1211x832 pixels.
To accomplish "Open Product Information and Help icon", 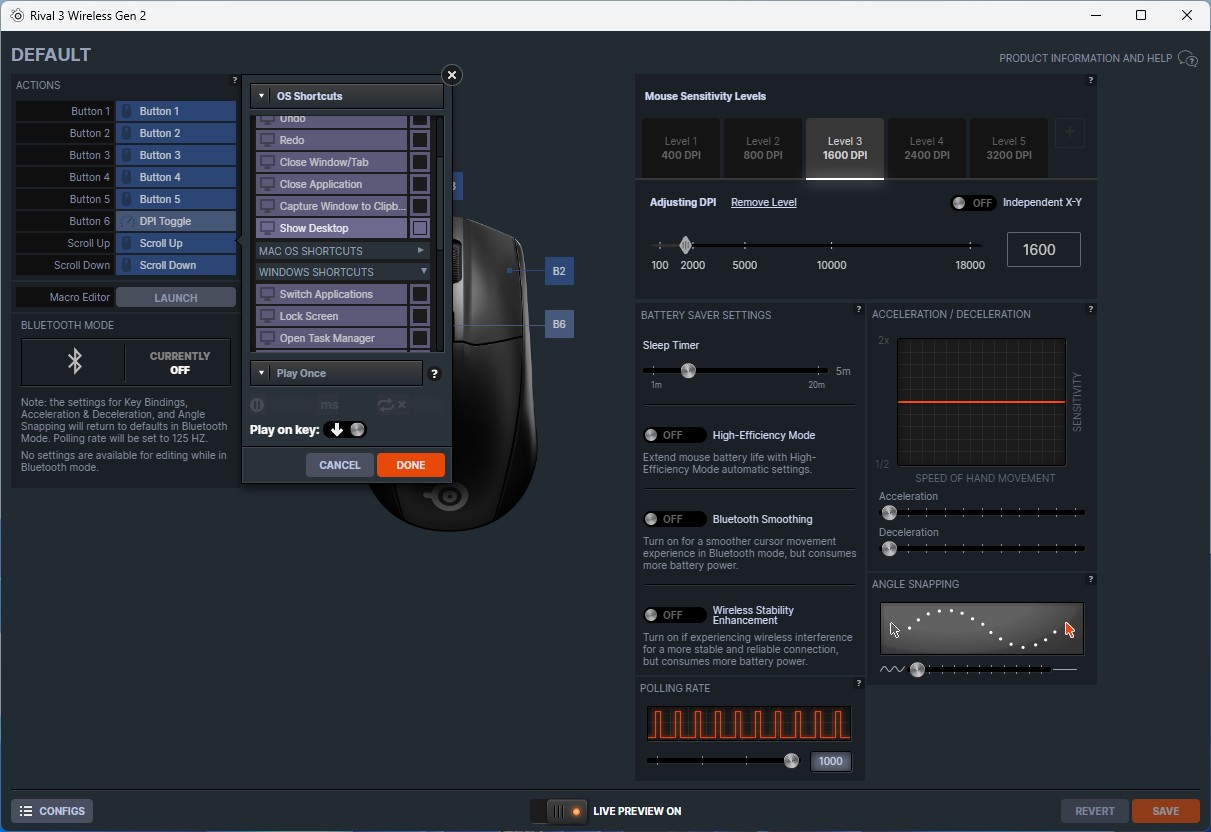I will pos(1187,58).
